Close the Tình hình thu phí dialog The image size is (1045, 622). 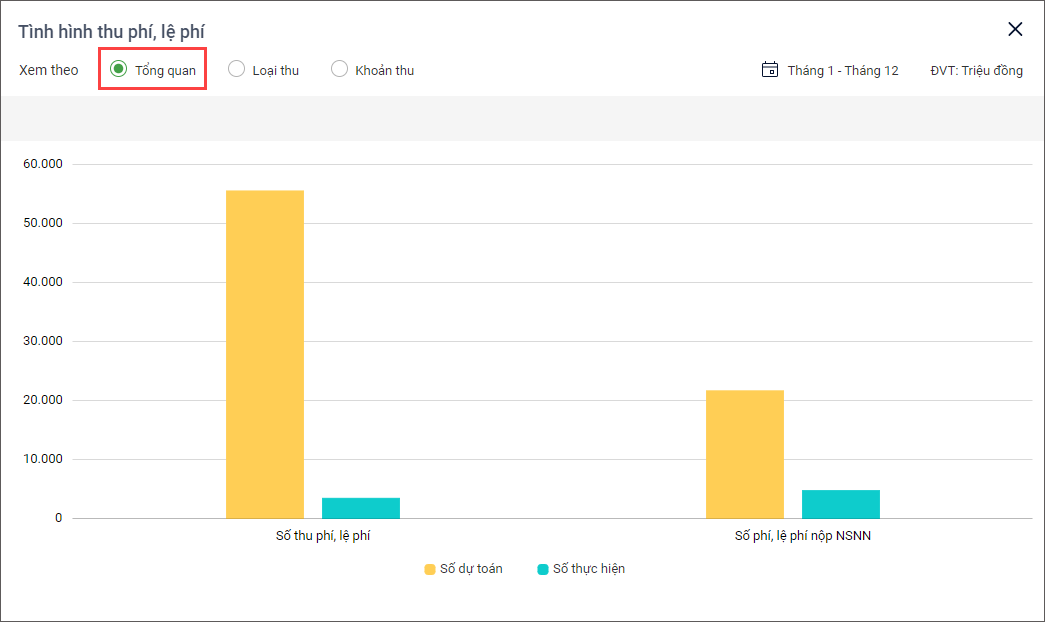coord(1015,29)
